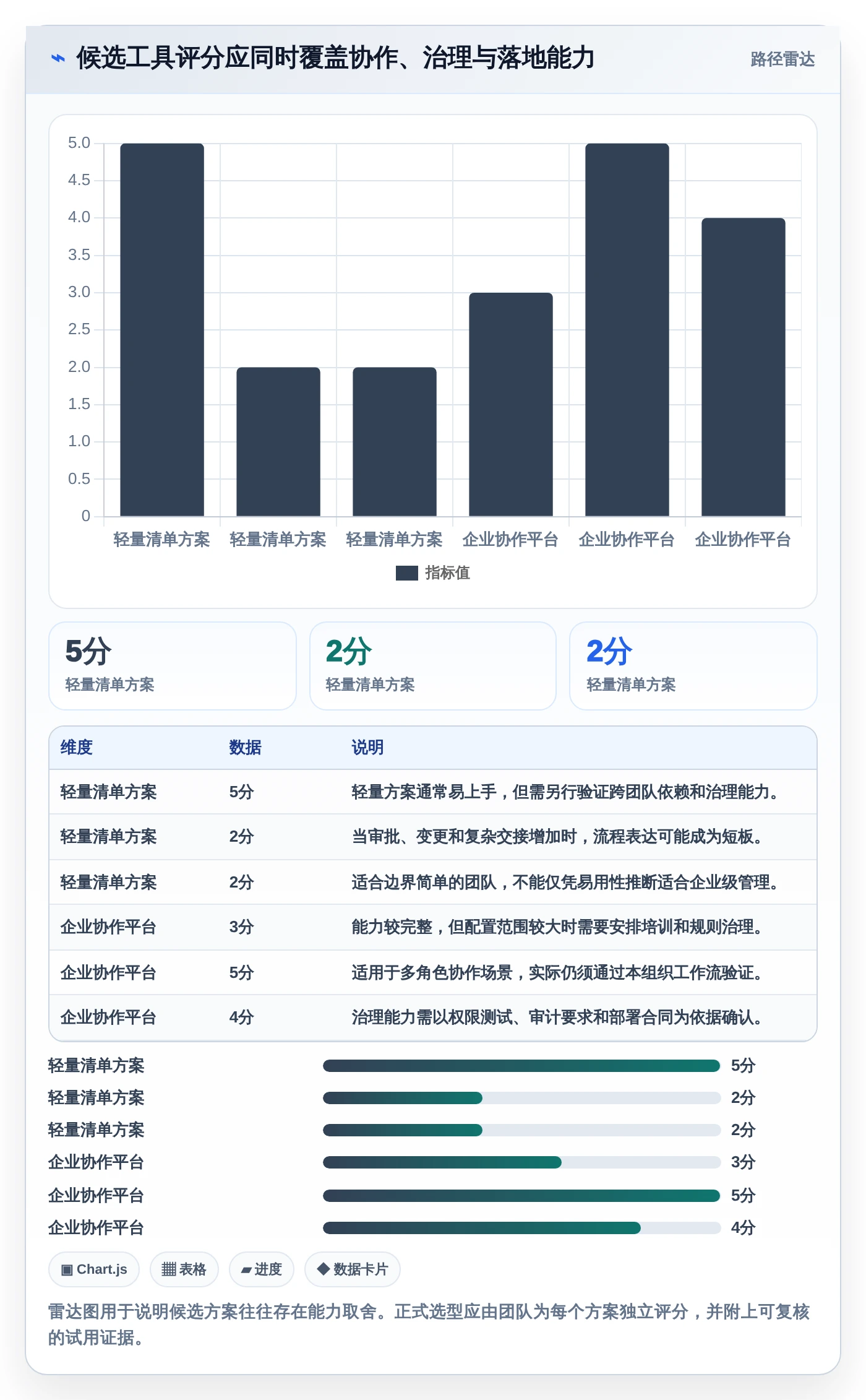Click the 4分 value beside the progress bar
Image resolution: width=866 pixels, height=1400 pixels.
[743, 1228]
